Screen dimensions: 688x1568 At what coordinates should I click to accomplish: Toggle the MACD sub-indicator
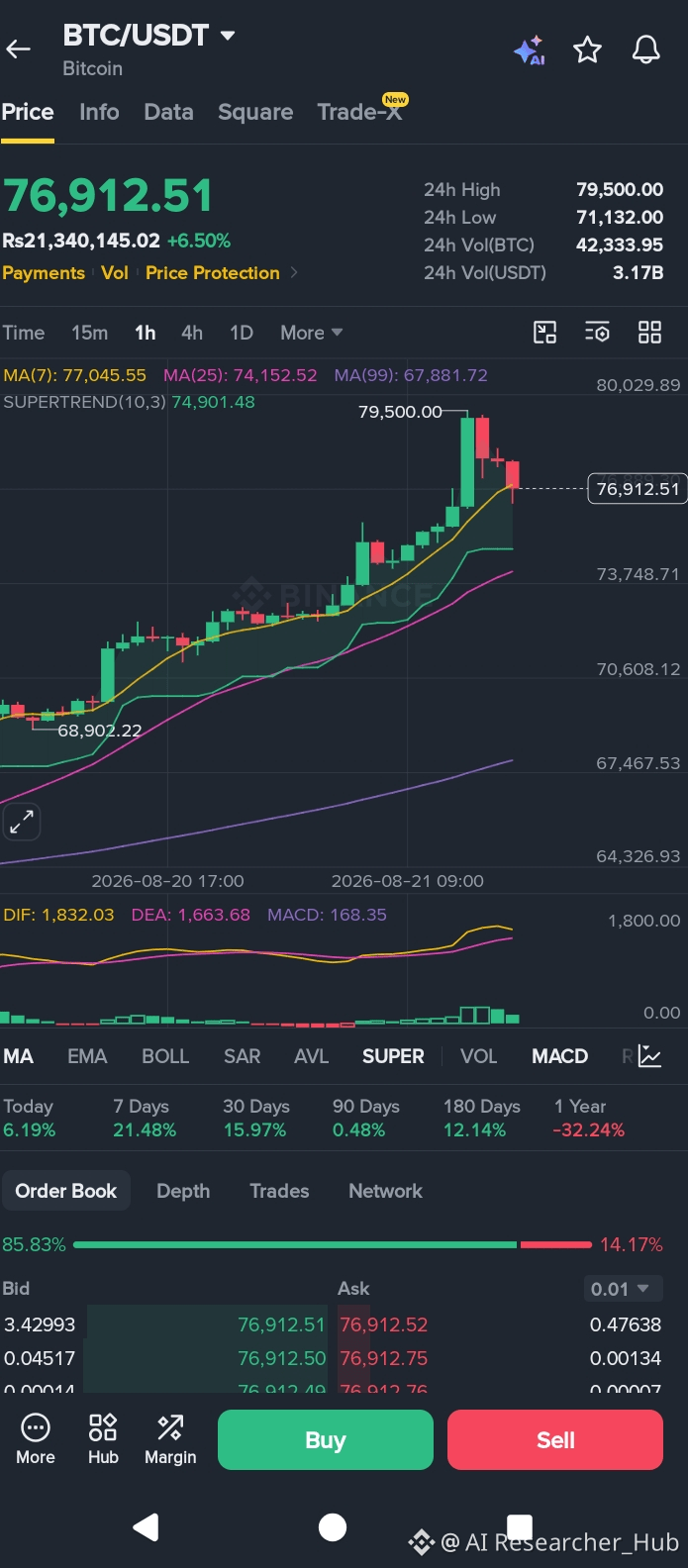point(560,1056)
